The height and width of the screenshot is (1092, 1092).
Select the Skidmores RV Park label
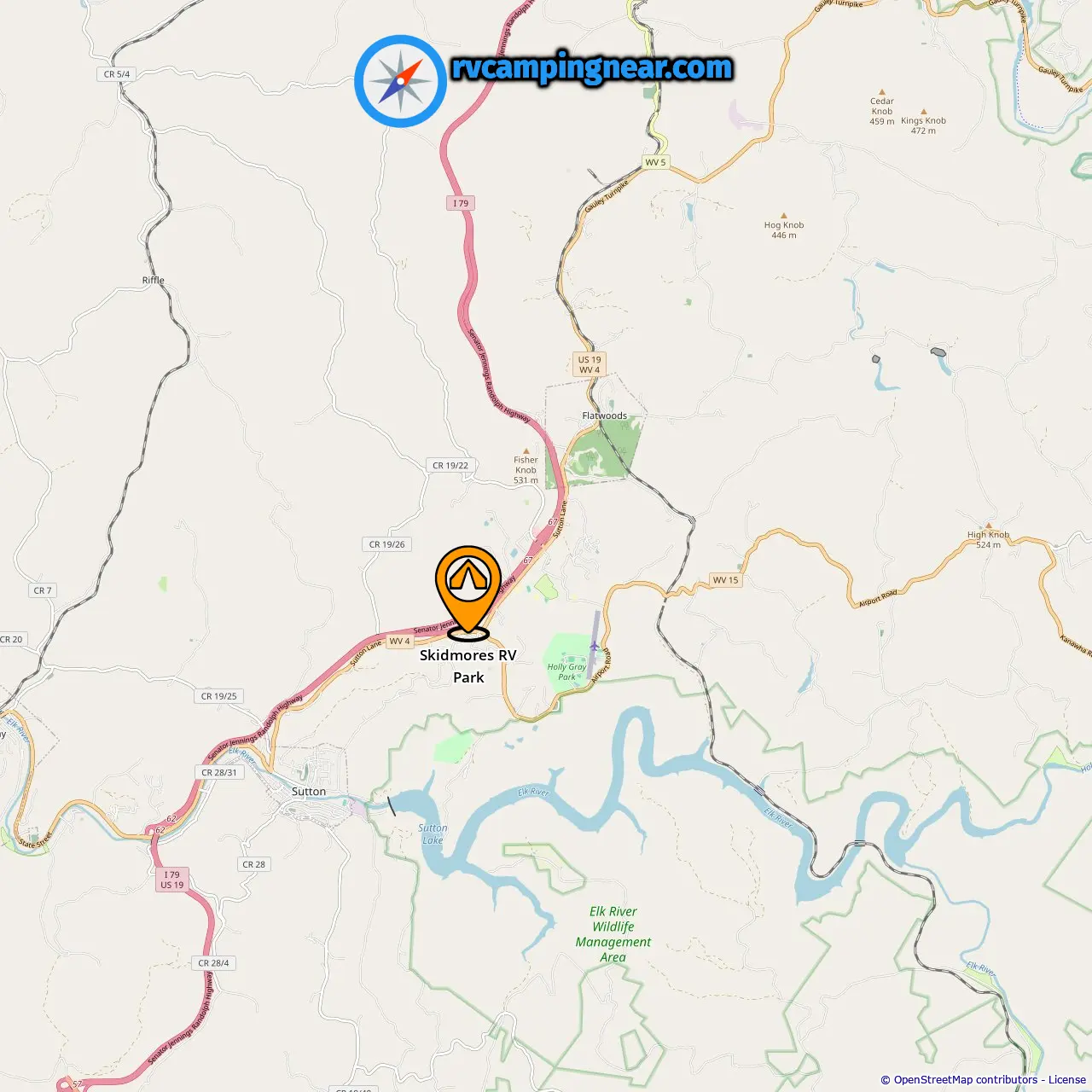(468, 666)
